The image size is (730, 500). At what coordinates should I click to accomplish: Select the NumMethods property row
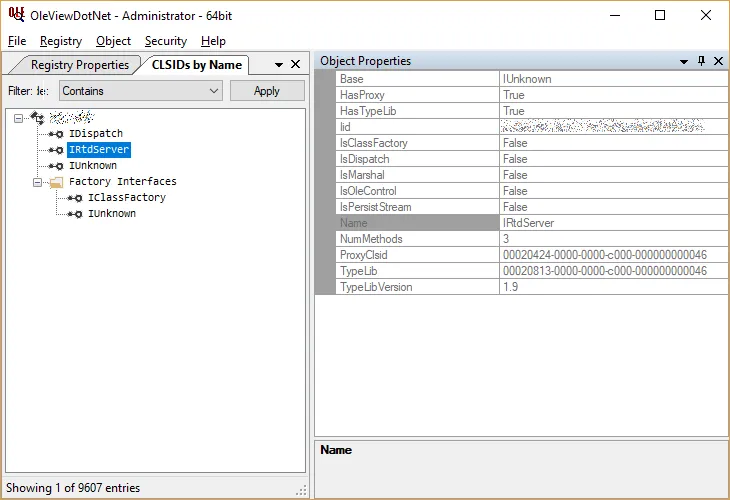pyautogui.click(x=531, y=239)
